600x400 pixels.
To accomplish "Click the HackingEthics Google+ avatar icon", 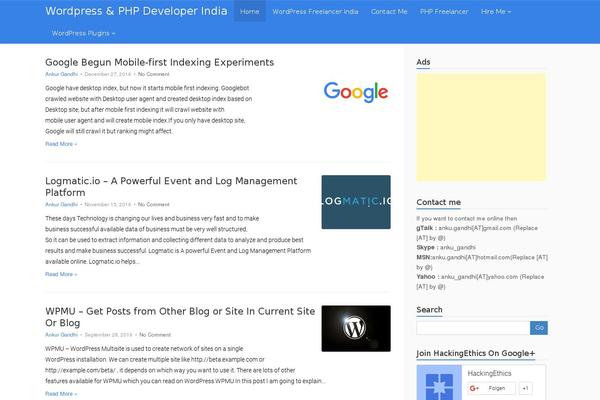I will [x=439, y=383].
